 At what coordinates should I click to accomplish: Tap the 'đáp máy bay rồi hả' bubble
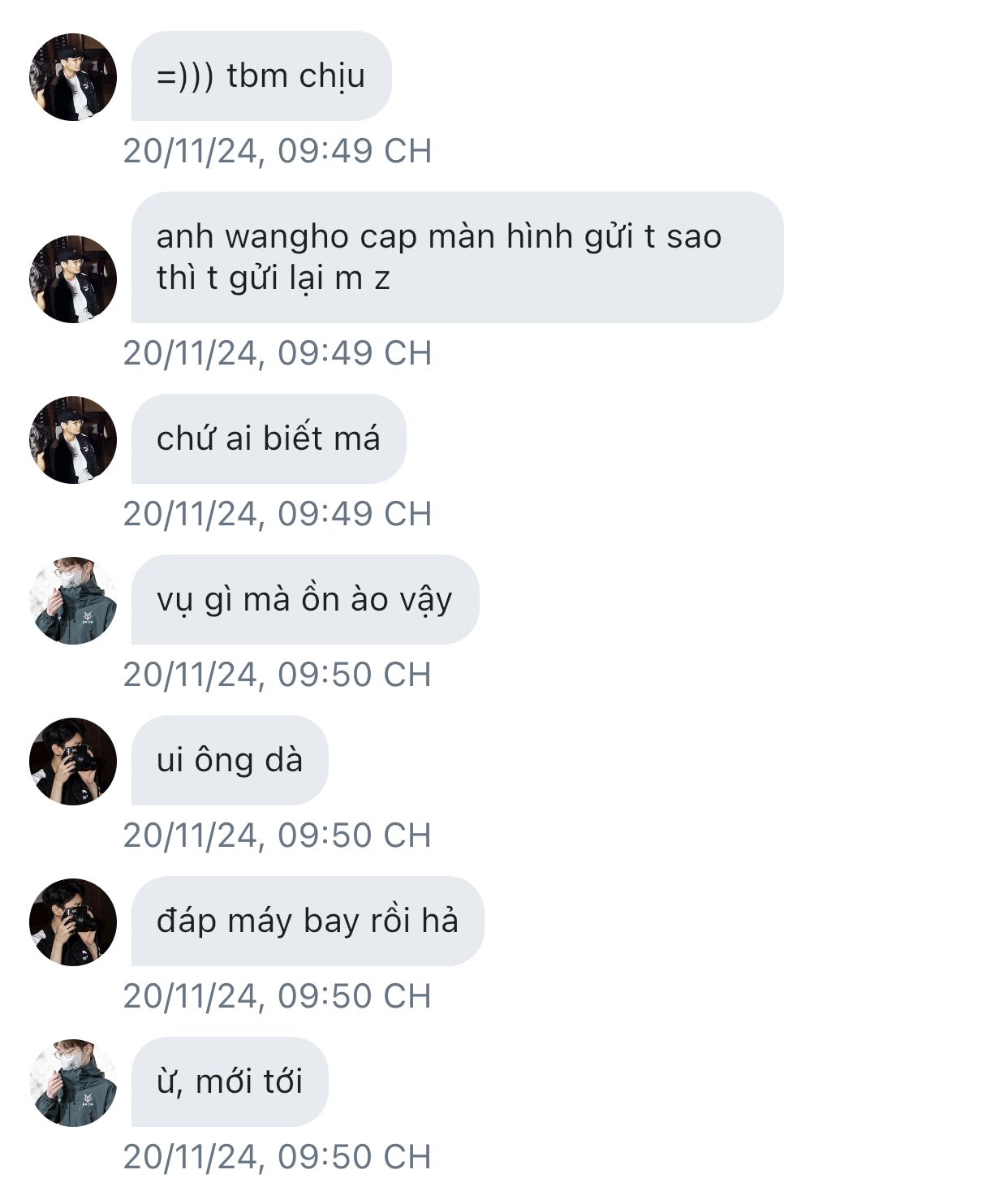[308, 921]
